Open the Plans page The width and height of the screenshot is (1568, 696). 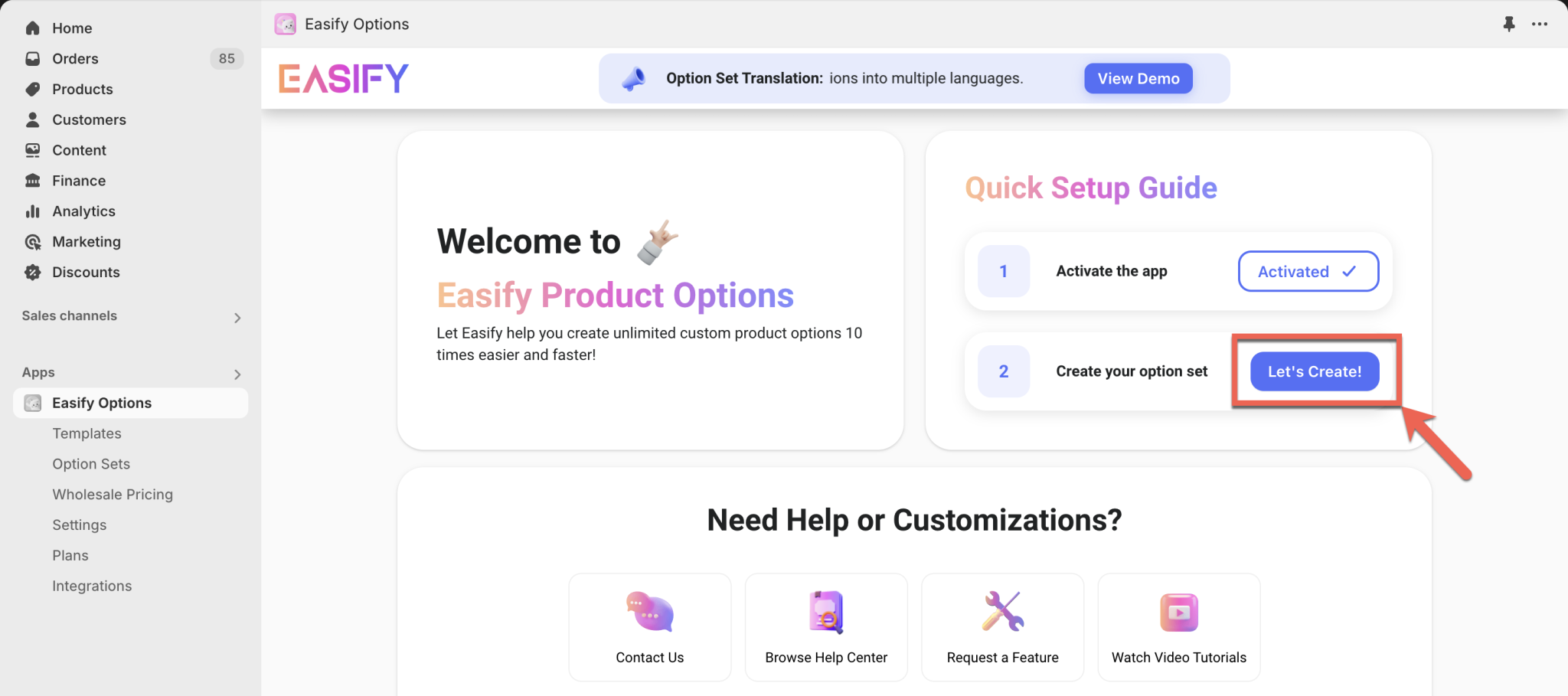point(70,556)
